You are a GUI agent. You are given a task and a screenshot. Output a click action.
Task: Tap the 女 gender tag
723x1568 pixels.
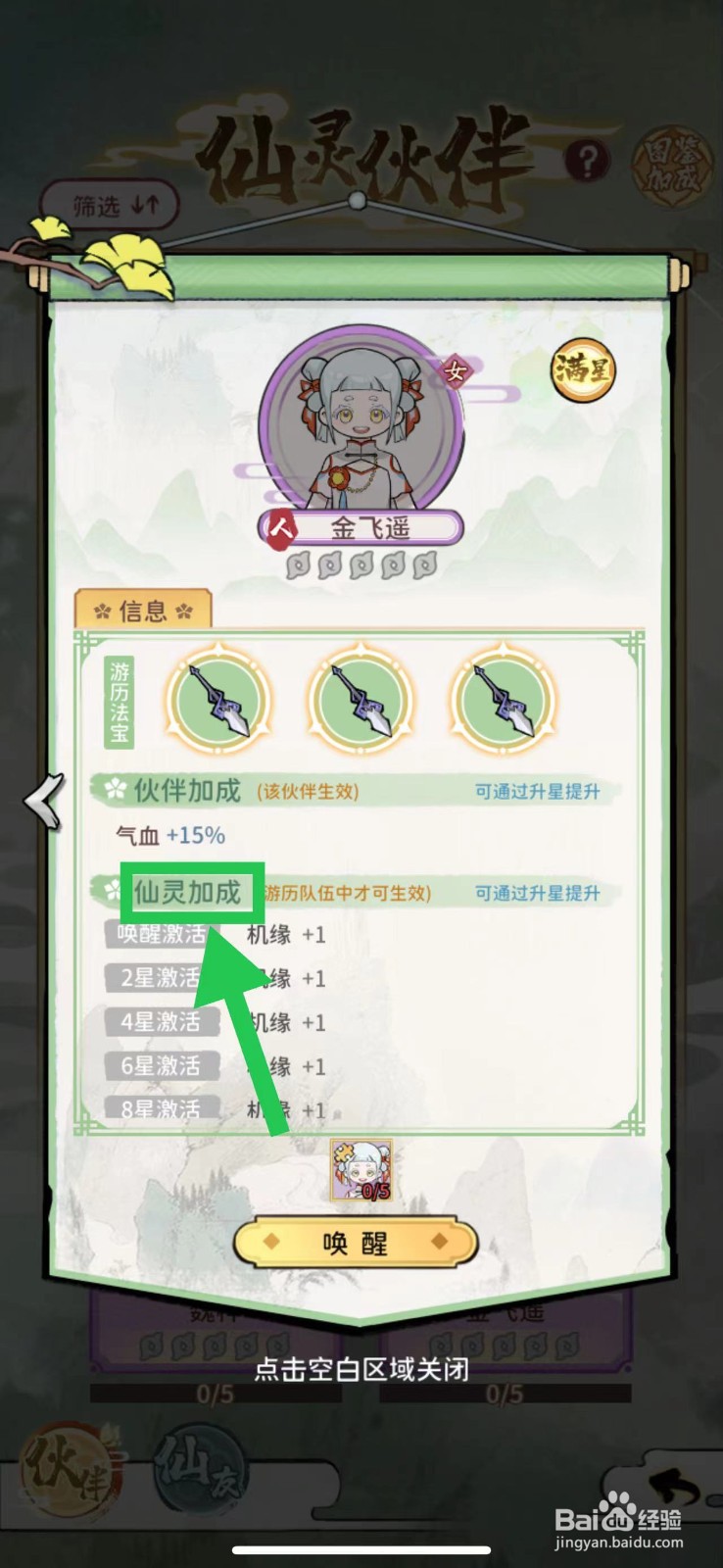pos(455,371)
